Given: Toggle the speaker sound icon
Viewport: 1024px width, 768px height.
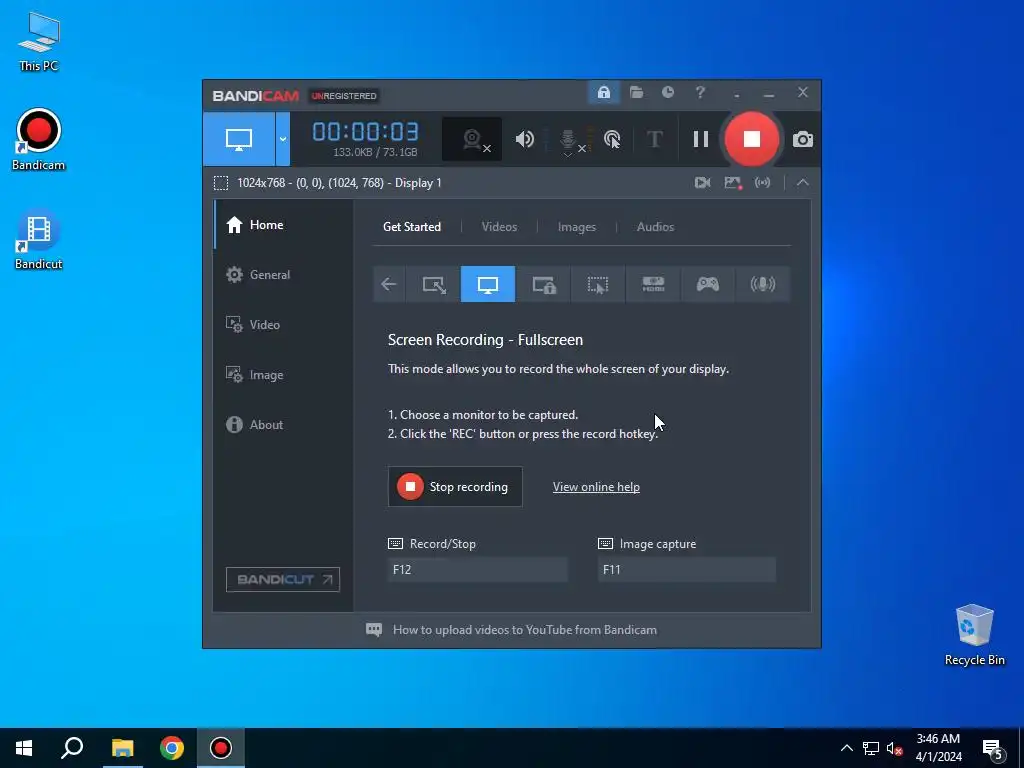Looking at the screenshot, I should point(524,139).
